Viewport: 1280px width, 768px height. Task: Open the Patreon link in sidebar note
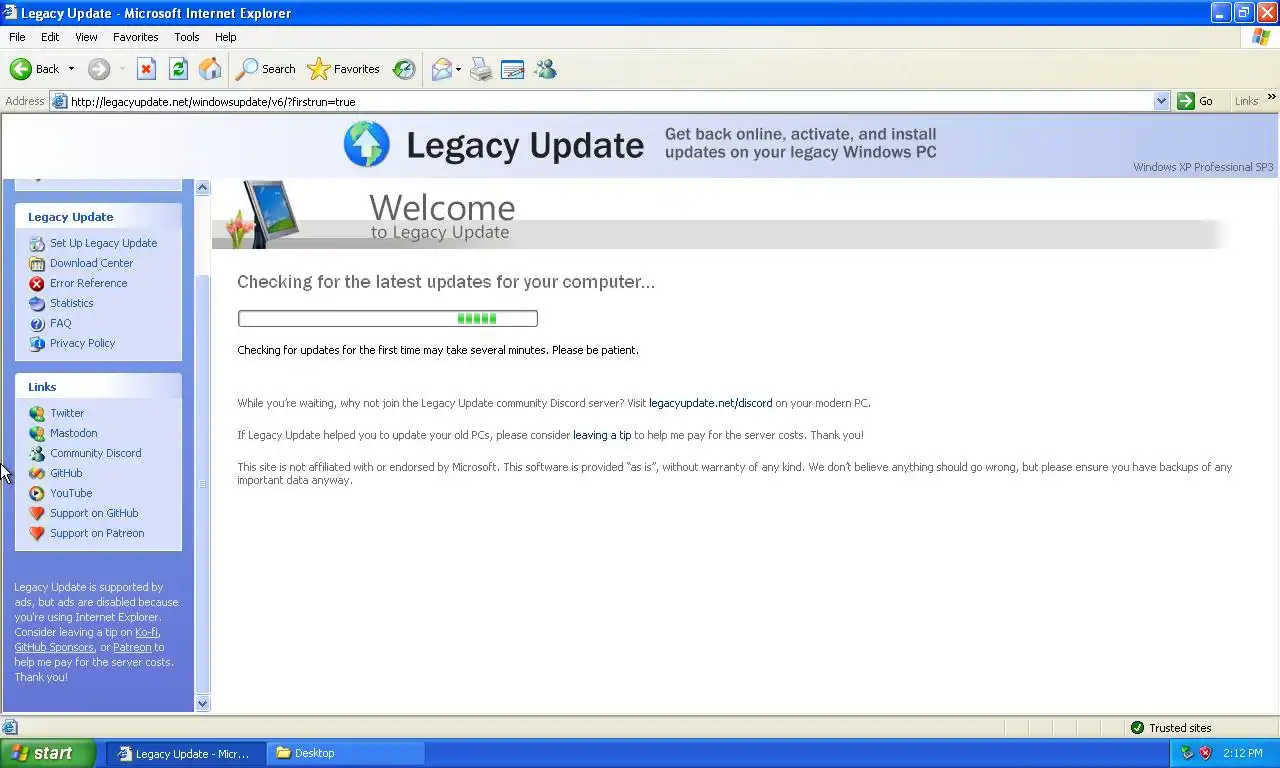click(x=132, y=647)
